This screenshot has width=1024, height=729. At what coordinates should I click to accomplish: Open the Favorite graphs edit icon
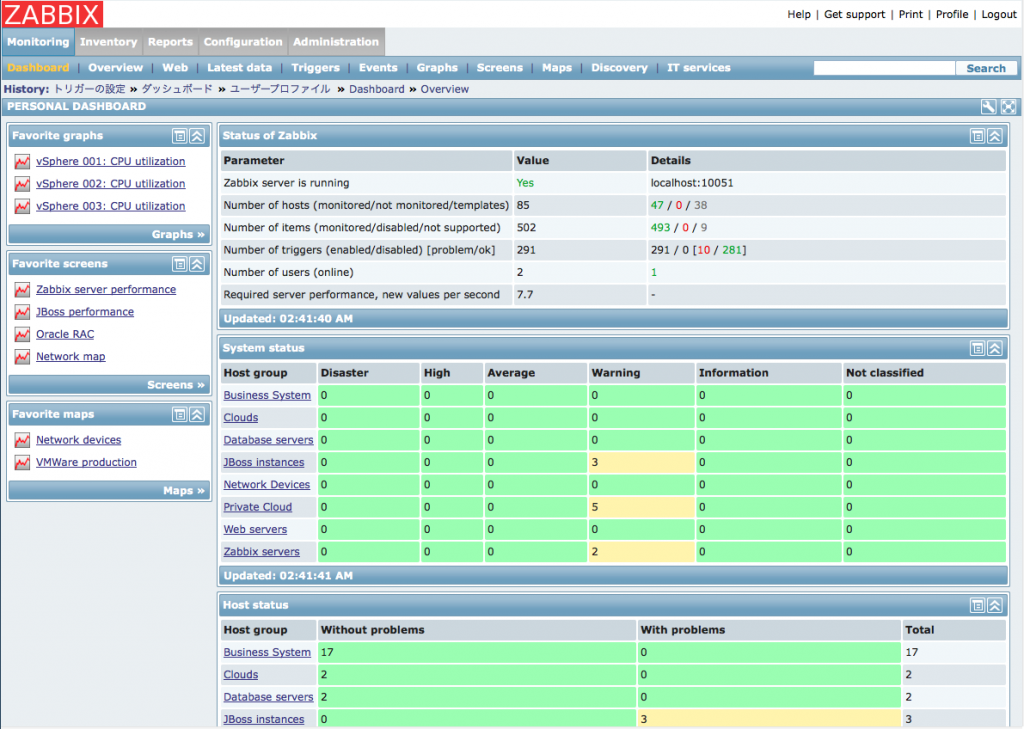point(180,136)
